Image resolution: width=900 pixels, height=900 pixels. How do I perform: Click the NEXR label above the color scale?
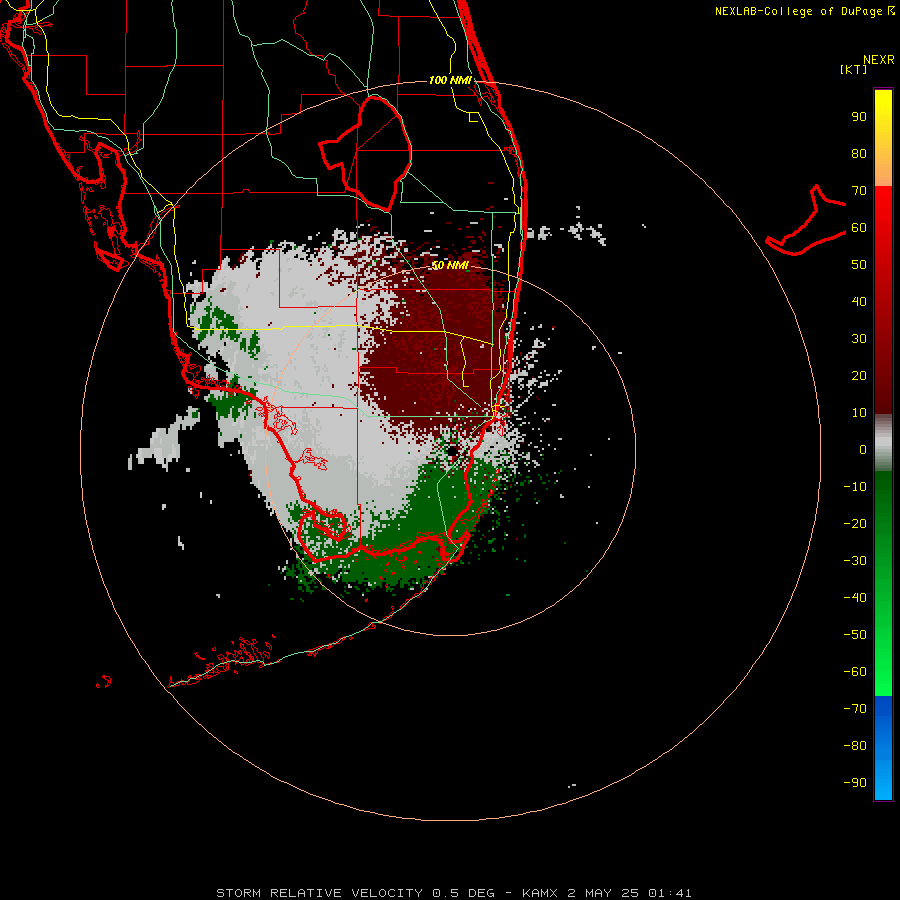click(x=879, y=60)
